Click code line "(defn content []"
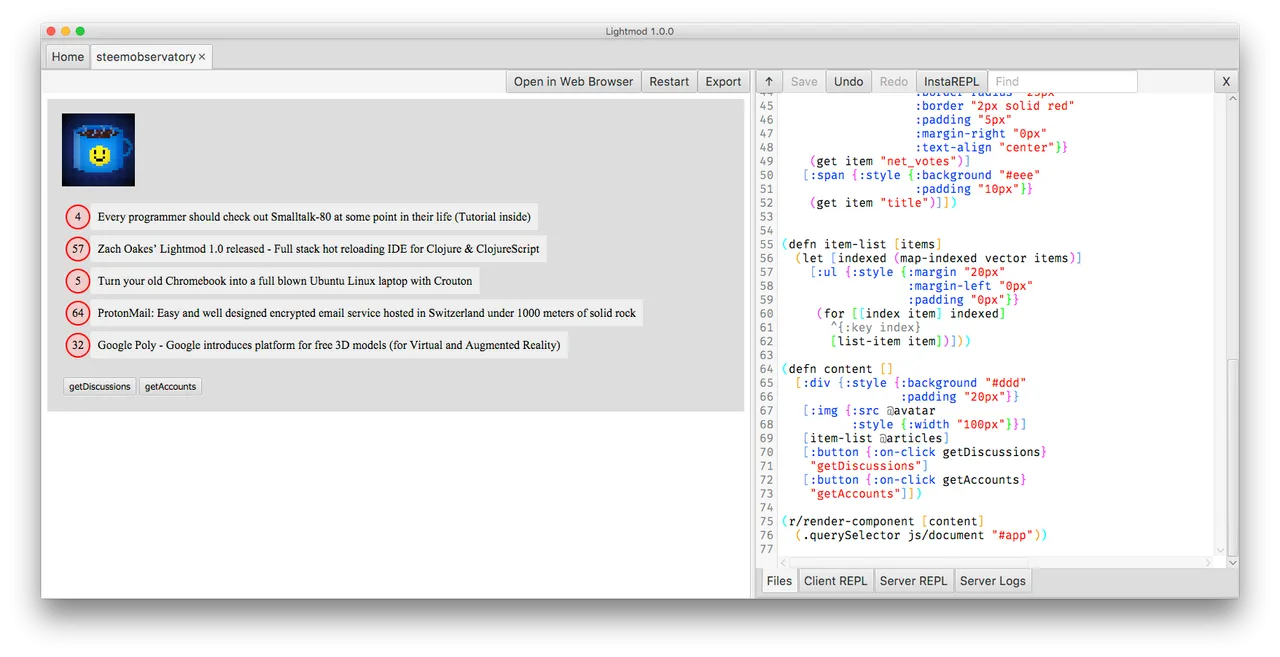Screen dimensions: 1280x657 [x=837, y=369]
